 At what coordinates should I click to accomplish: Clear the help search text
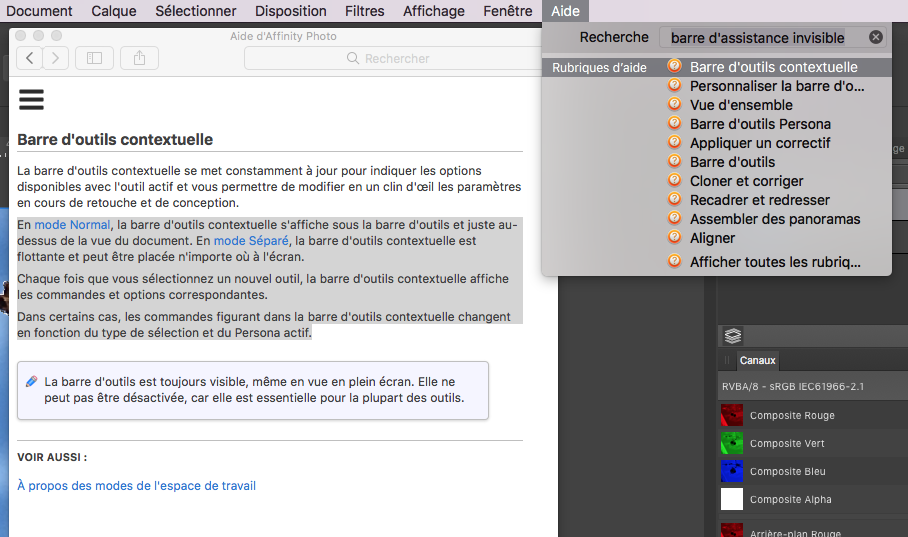(876, 37)
